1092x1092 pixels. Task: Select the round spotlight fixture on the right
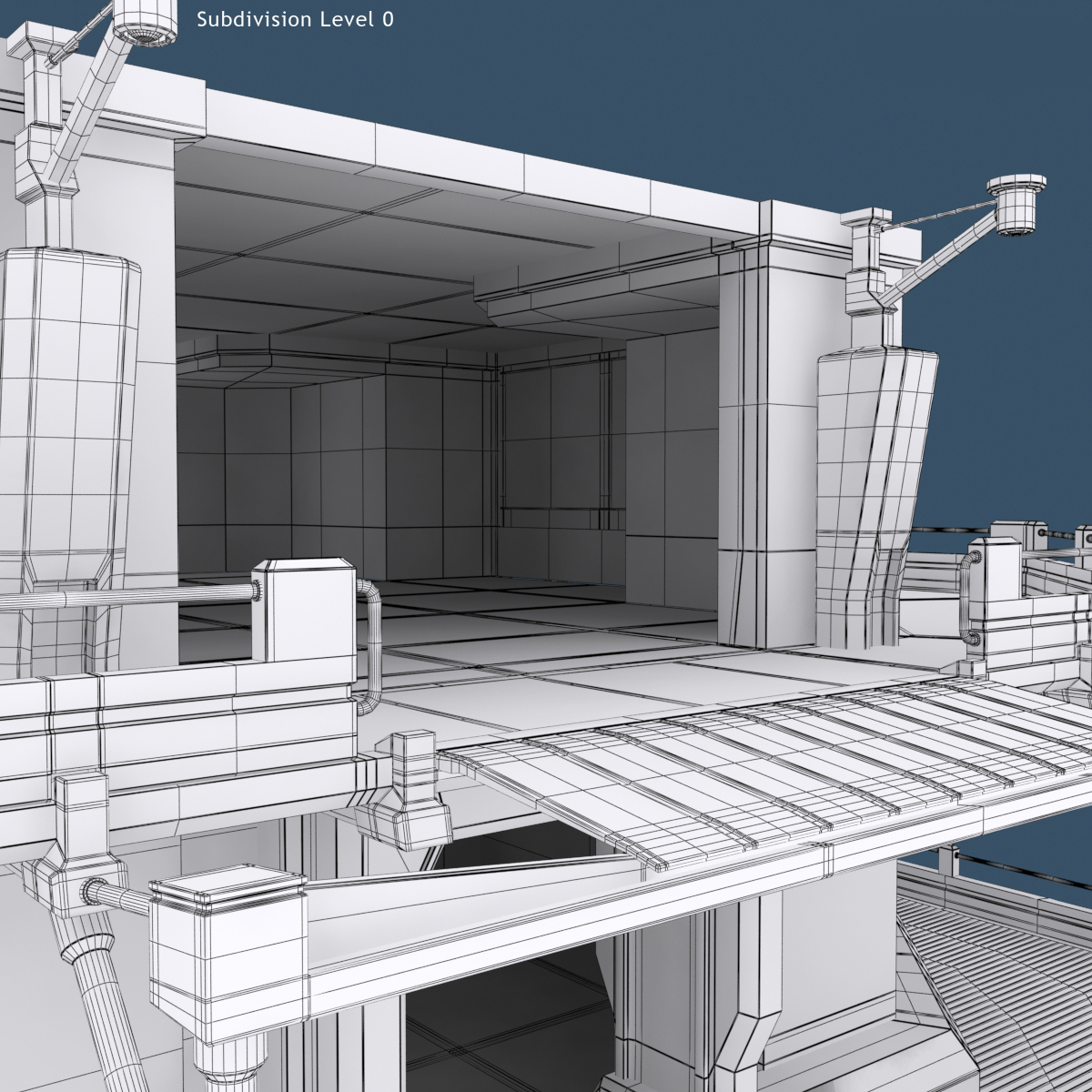(x=1013, y=205)
